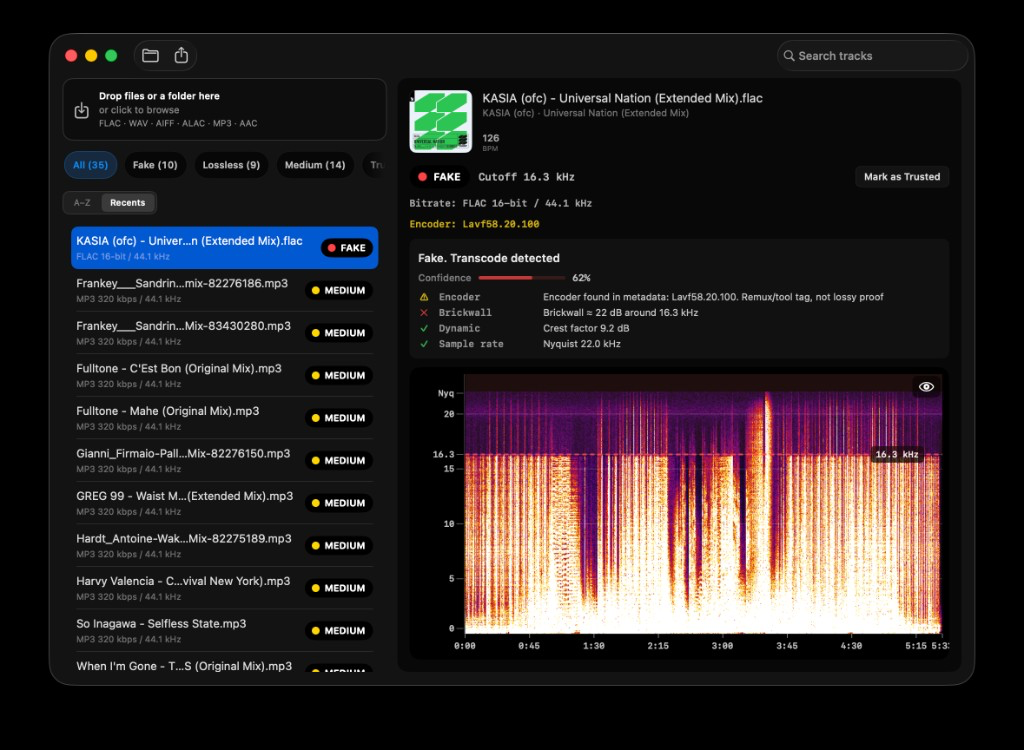Click the search magnifier icon
The width and height of the screenshot is (1024, 750).
pos(789,56)
